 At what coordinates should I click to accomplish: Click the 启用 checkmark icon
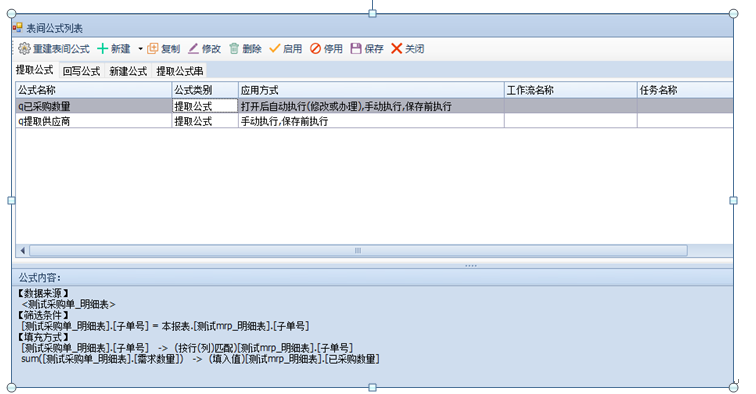click(x=274, y=49)
